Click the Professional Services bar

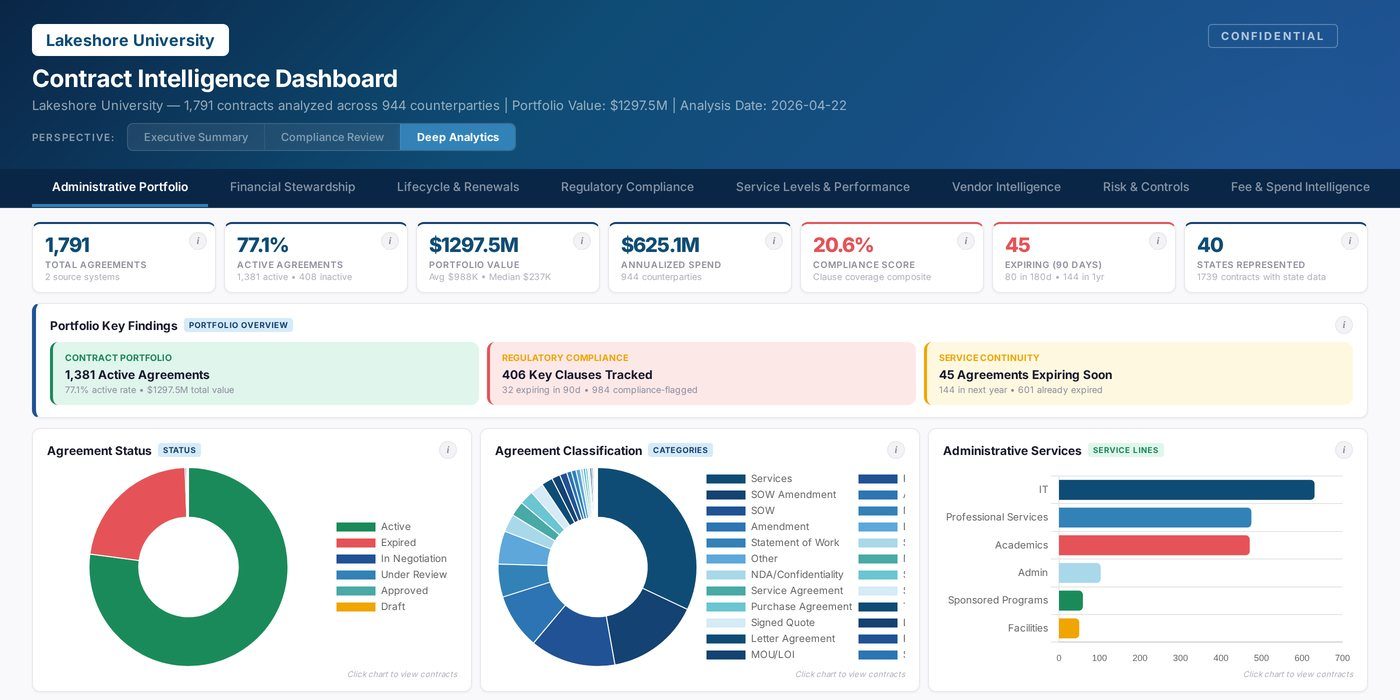pyautogui.click(x=1155, y=517)
